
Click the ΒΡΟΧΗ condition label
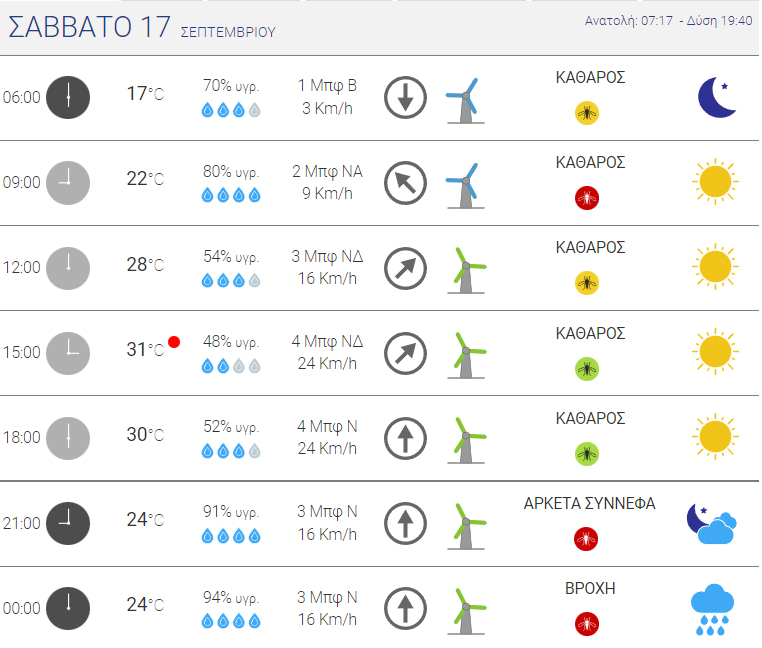pos(590,588)
